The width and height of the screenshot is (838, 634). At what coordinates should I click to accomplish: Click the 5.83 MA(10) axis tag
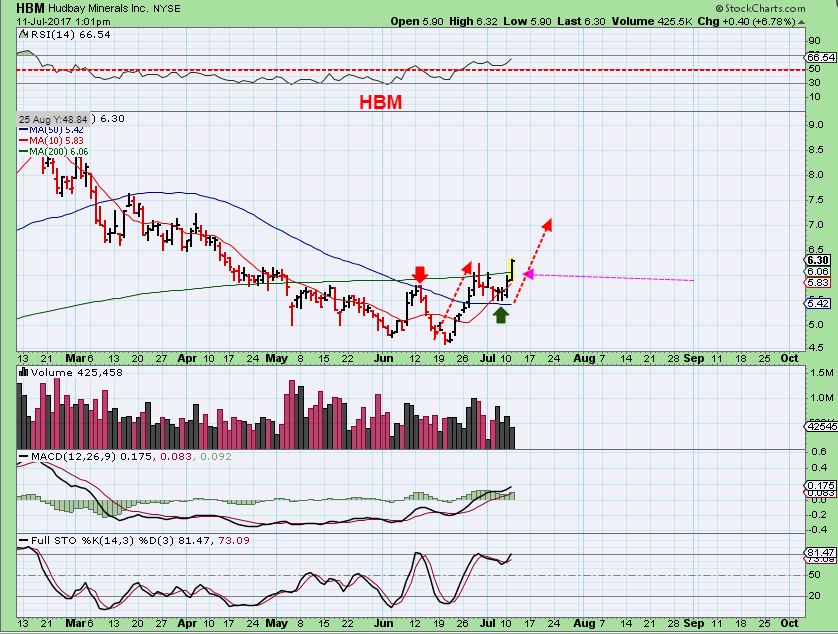pos(818,283)
